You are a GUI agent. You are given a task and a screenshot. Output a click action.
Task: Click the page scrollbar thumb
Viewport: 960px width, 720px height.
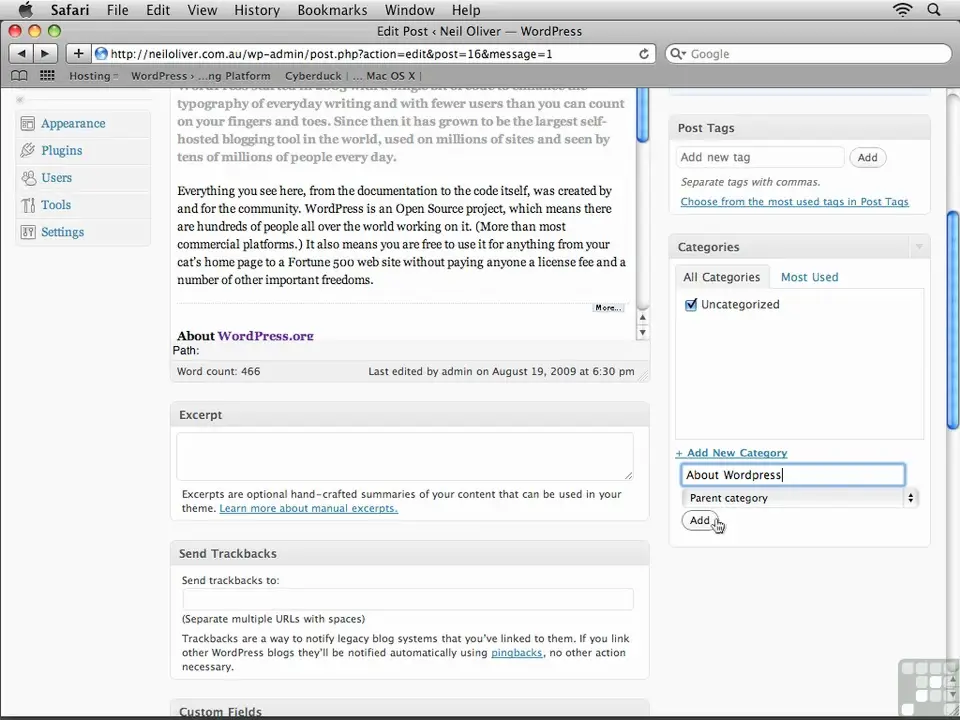pos(953,321)
